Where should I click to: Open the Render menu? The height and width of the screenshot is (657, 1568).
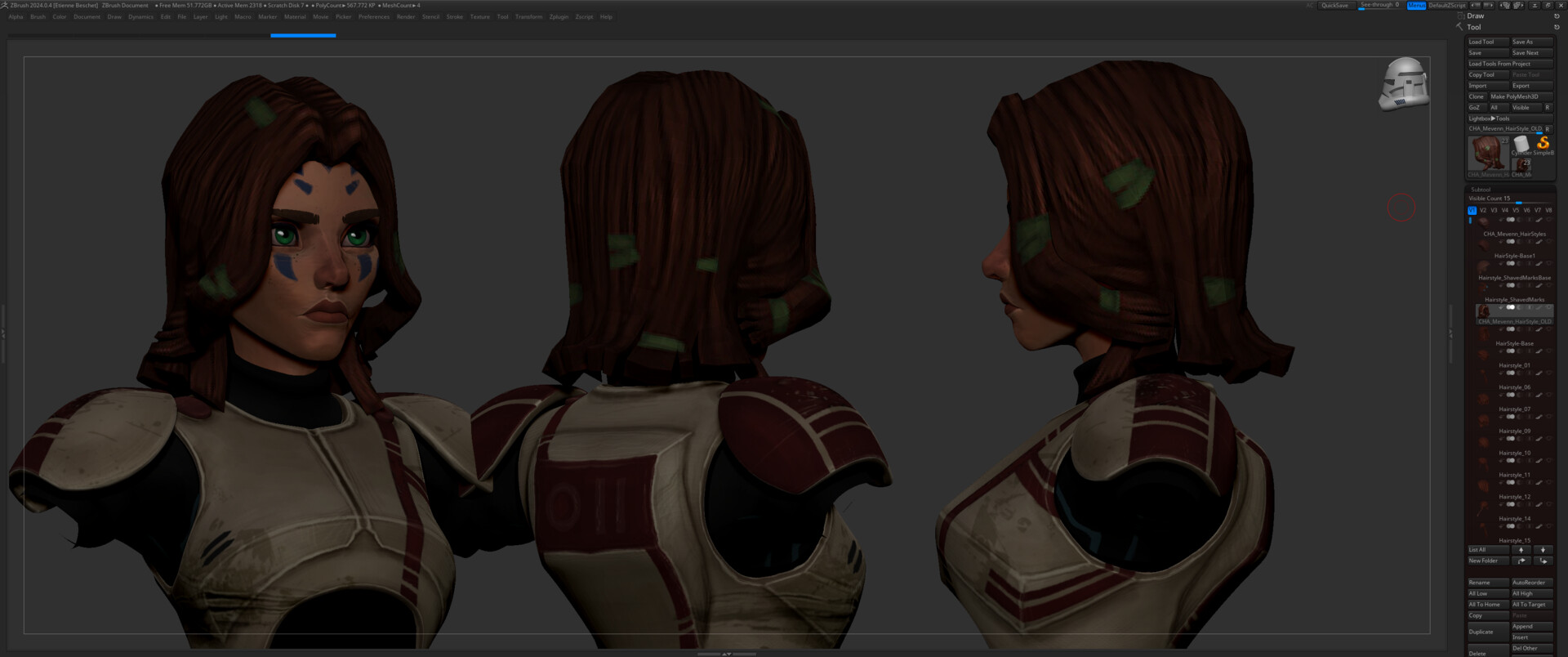[x=406, y=16]
